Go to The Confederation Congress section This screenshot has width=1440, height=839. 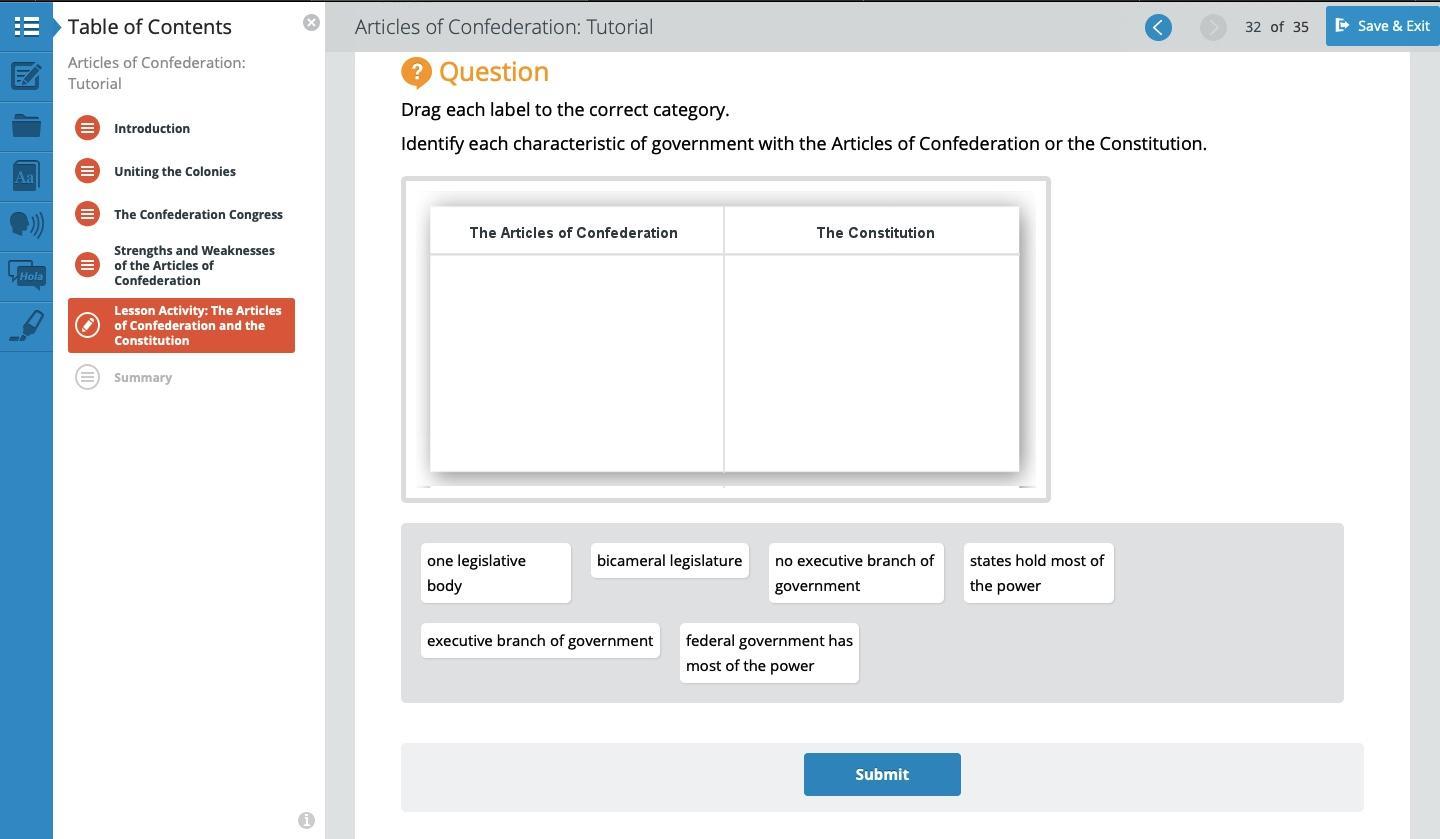[198, 214]
